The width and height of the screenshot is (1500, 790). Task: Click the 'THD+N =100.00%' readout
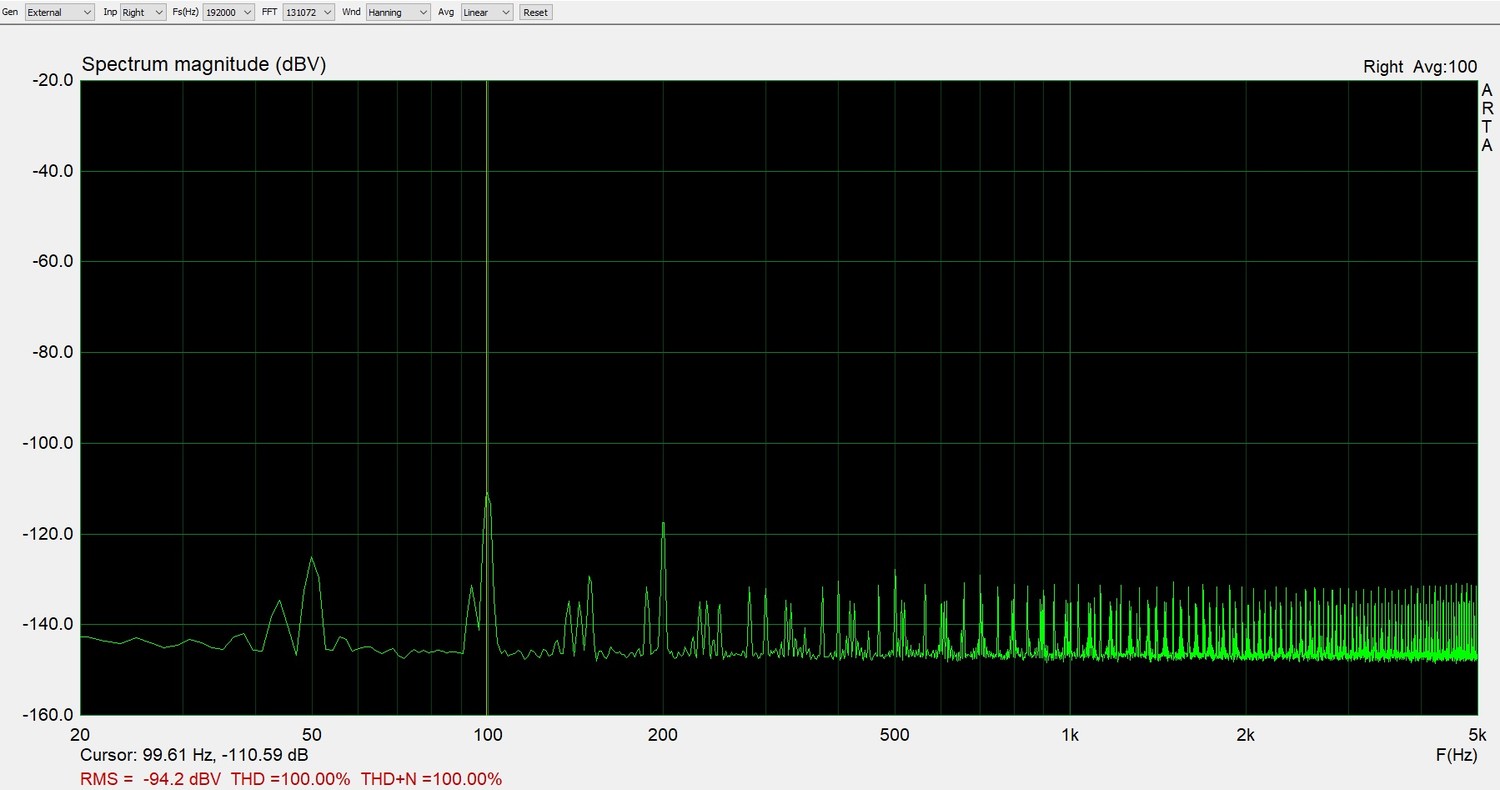tap(431, 778)
